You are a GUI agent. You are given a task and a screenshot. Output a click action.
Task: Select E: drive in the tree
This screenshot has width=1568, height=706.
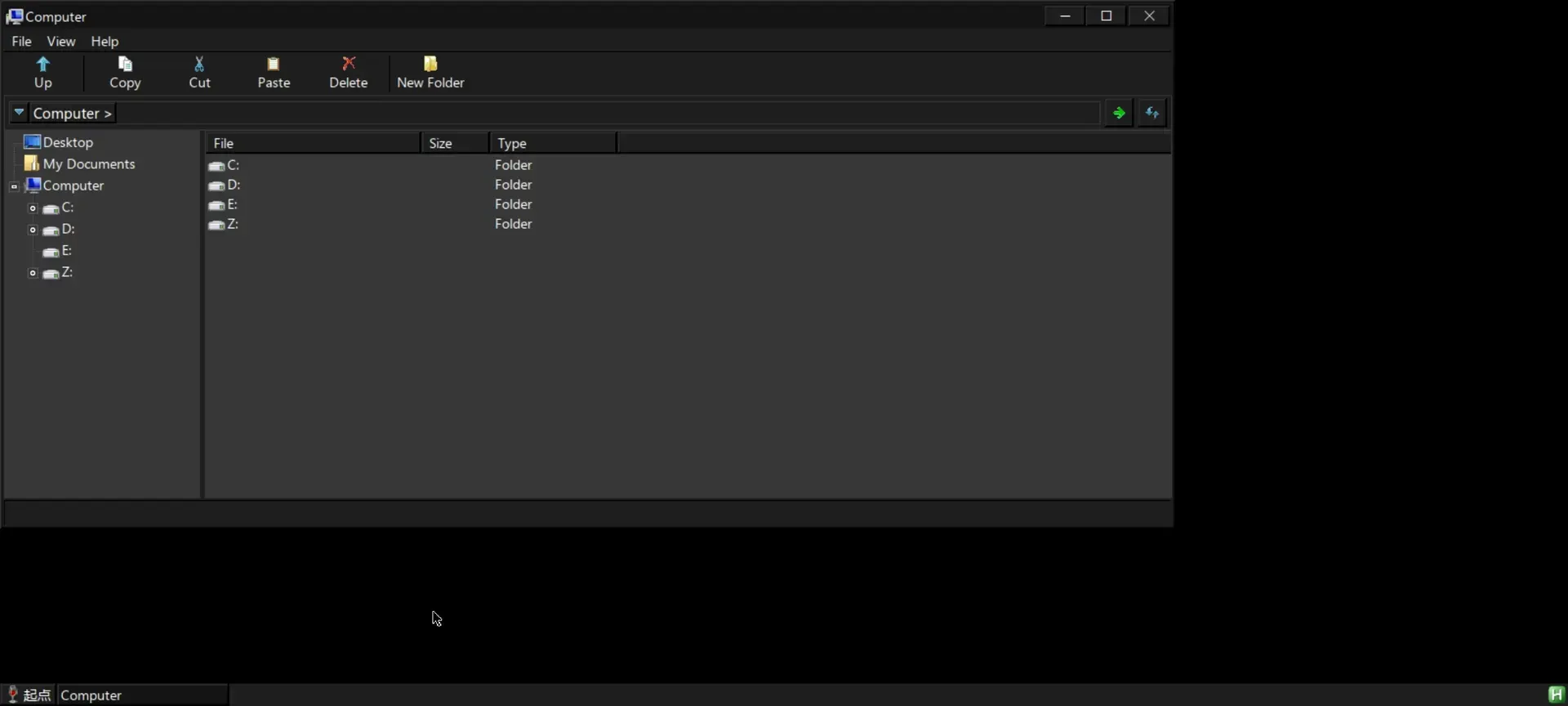58,251
